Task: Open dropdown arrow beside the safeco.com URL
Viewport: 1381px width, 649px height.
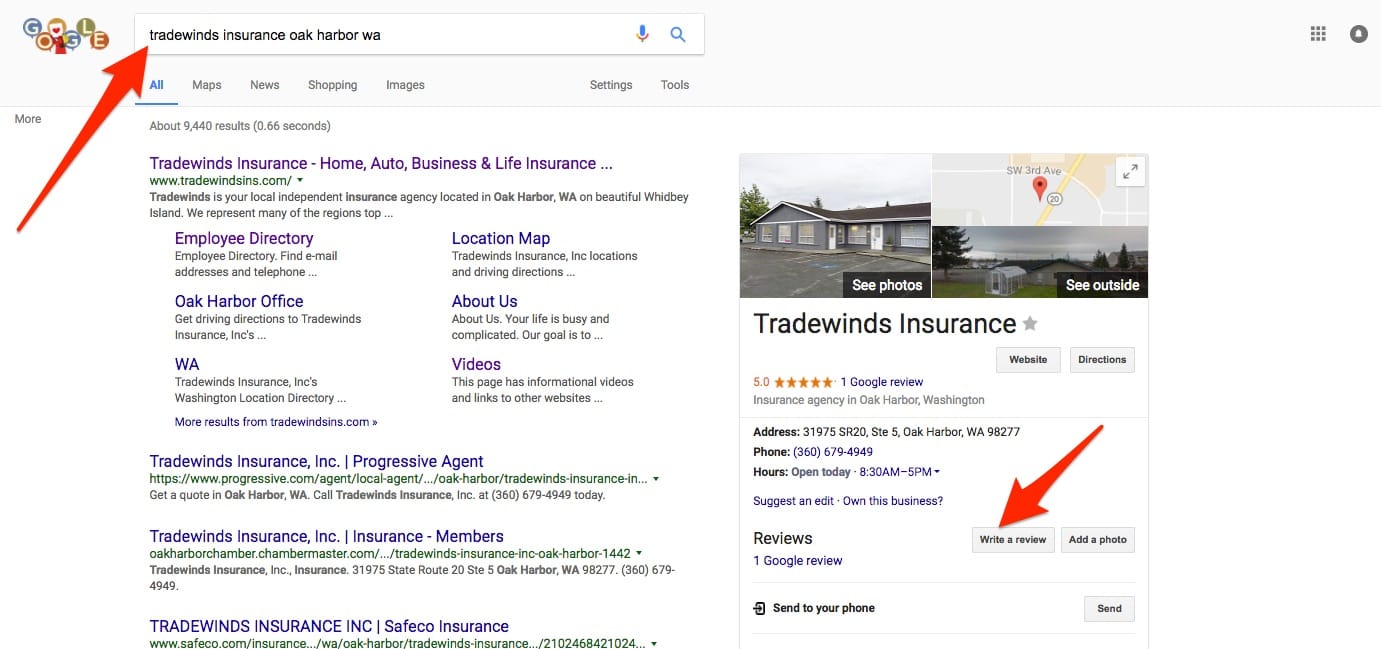Action: (x=654, y=644)
